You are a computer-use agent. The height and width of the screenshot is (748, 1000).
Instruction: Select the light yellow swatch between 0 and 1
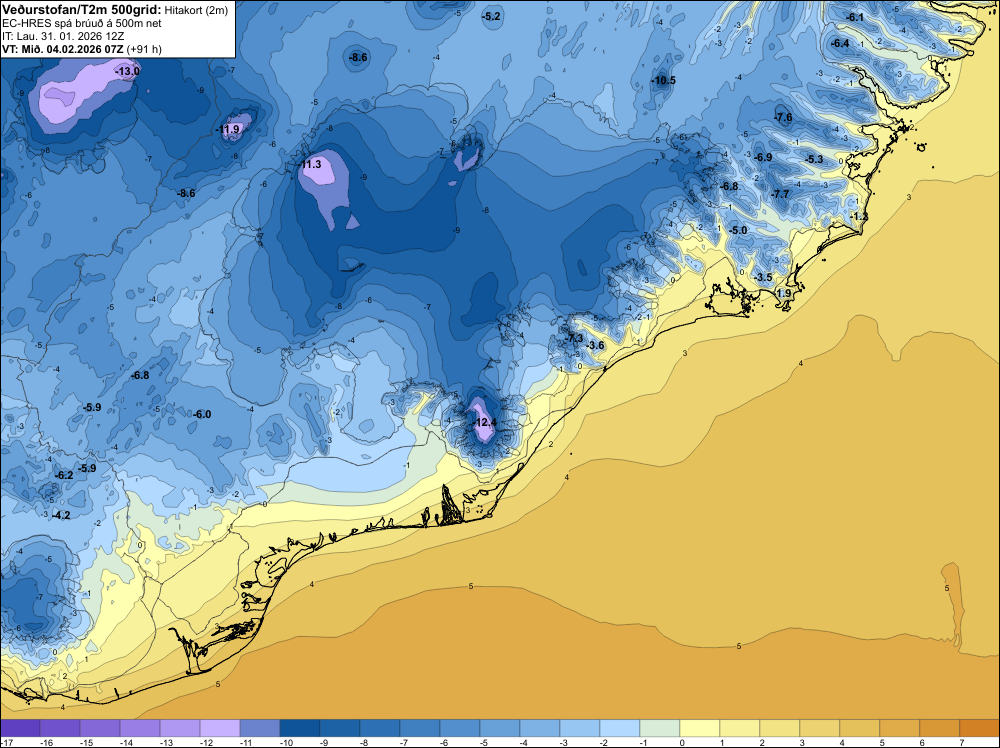click(700, 728)
